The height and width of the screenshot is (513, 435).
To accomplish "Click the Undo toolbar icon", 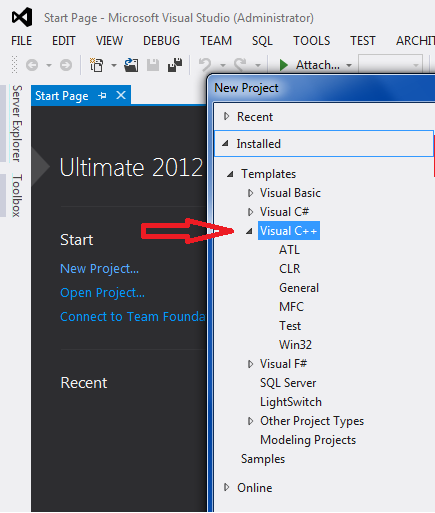I will tap(205, 65).
